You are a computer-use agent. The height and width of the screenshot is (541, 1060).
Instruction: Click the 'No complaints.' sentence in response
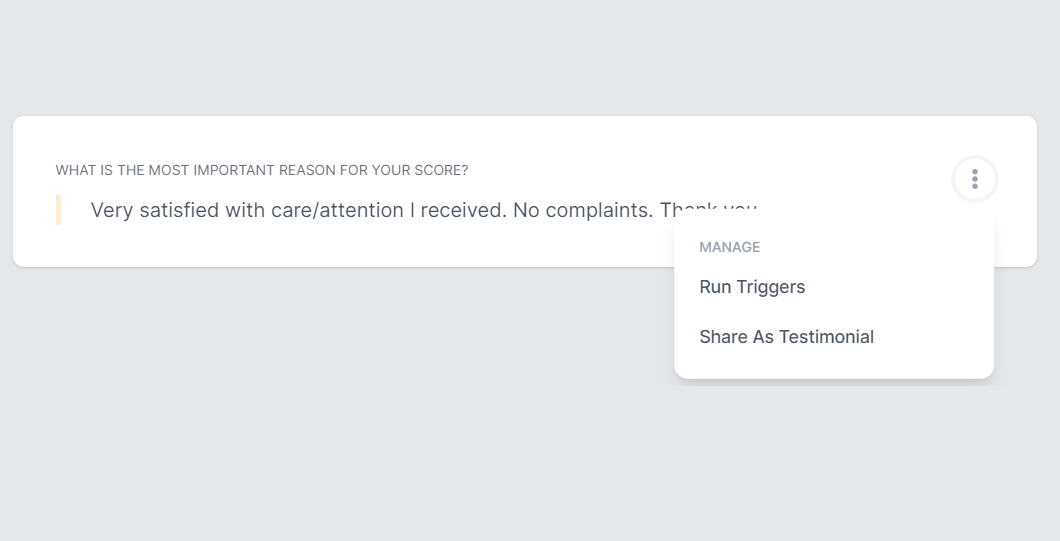tap(583, 210)
